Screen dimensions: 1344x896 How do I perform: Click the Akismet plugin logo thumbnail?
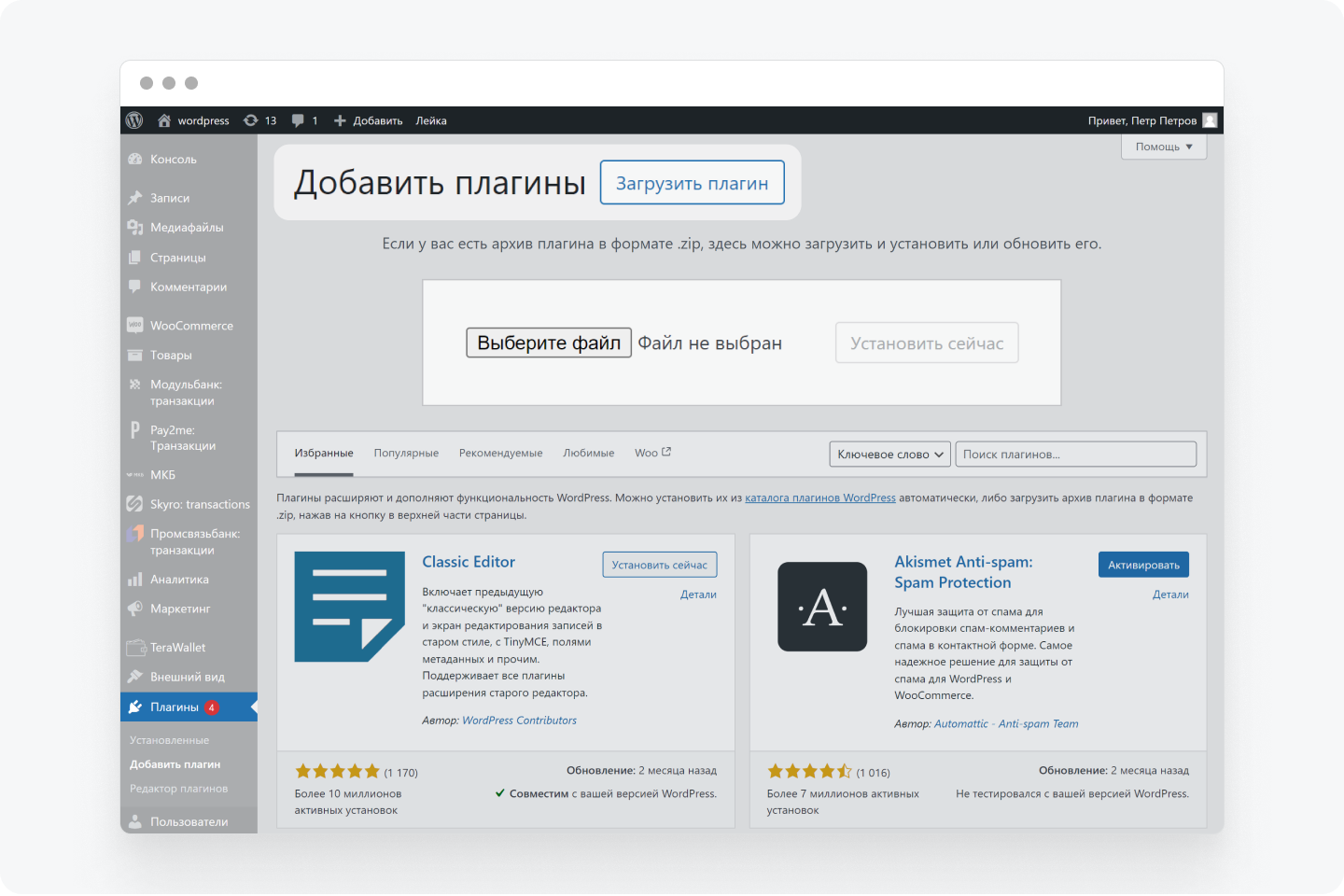pyautogui.click(x=822, y=607)
